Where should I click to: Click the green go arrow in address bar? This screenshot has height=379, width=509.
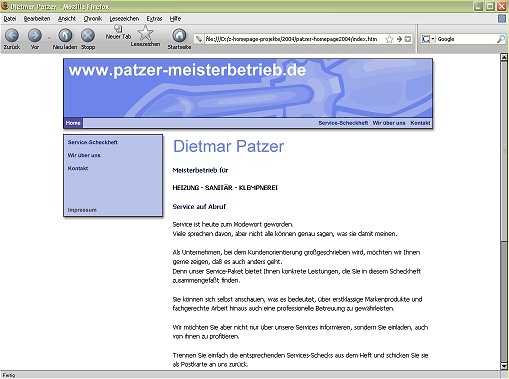tap(399, 39)
